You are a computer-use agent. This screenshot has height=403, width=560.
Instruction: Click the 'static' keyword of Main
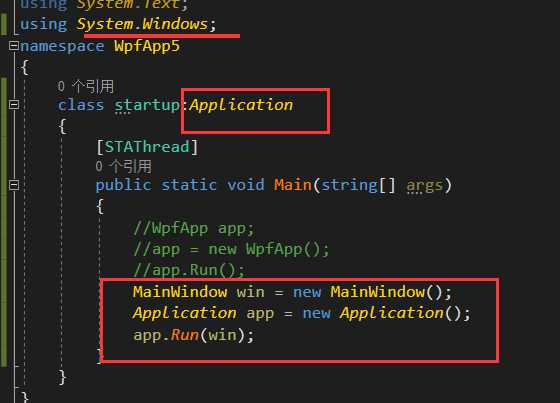click(189, 185)
